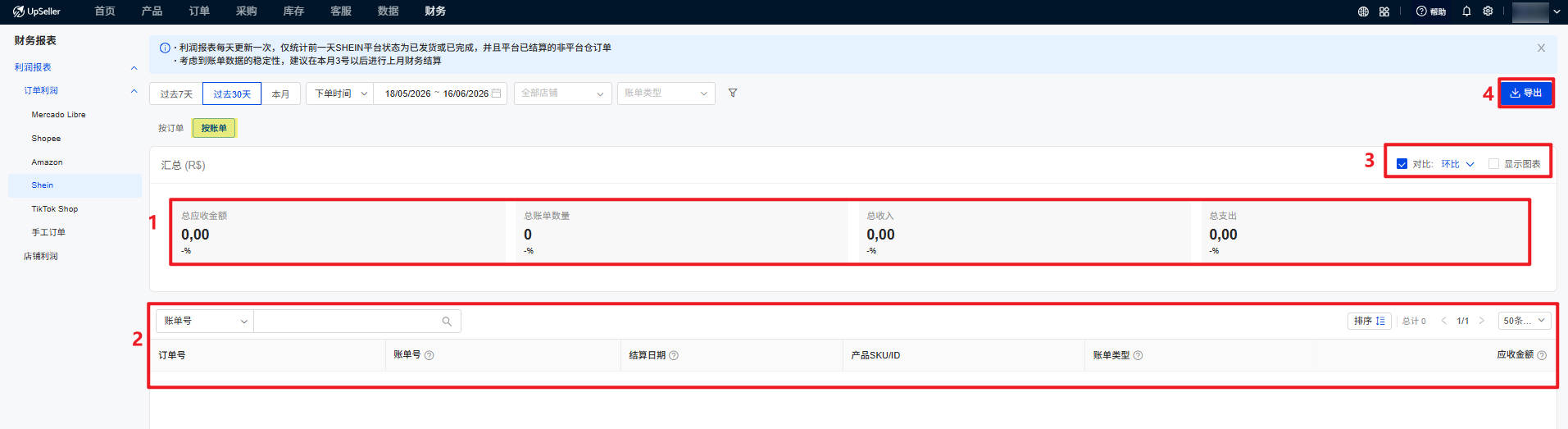
Task: Click the help icon beside 应收金额
Action: point(1542,355)
